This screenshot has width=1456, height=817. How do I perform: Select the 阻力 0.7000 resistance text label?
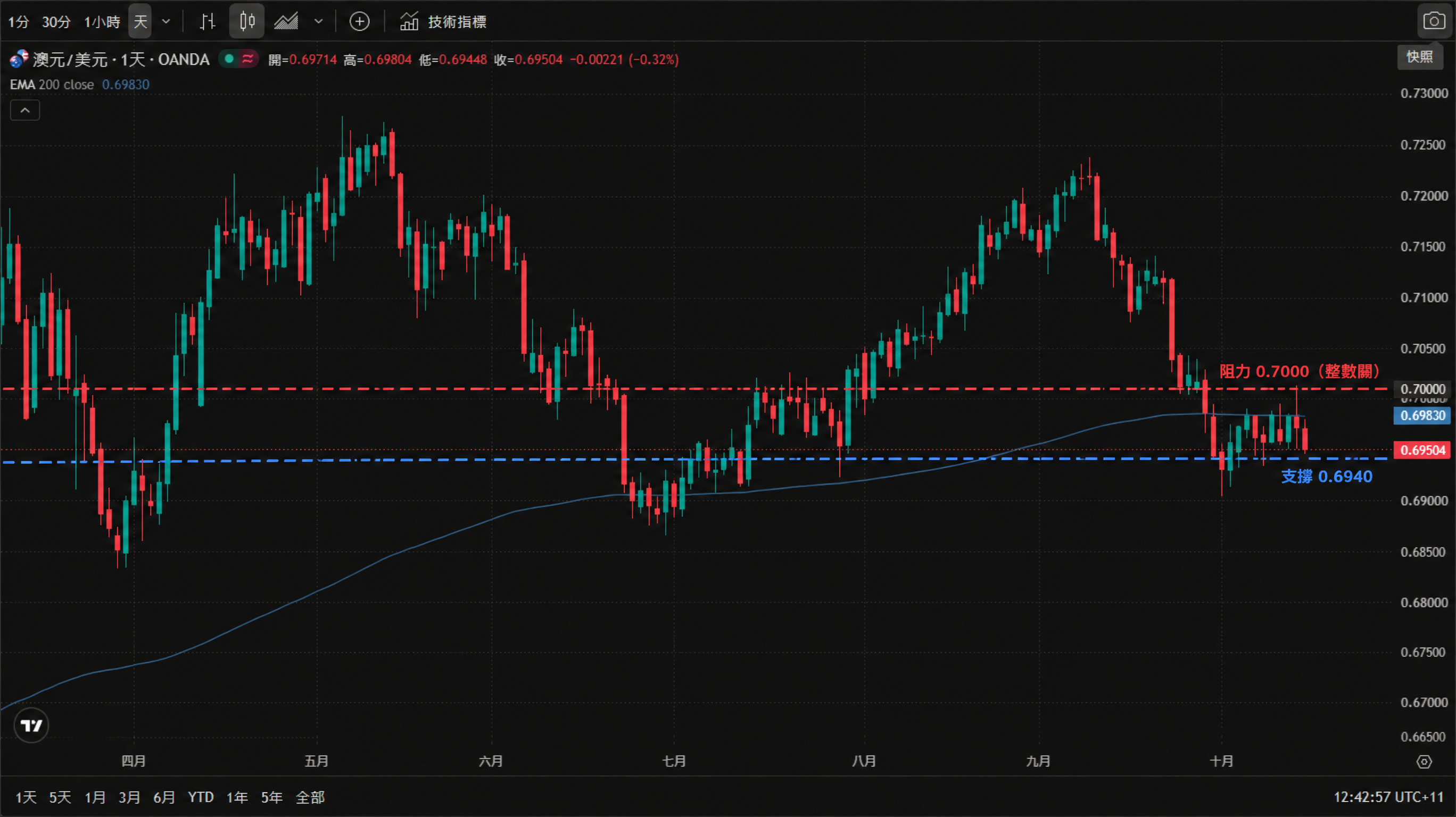1300,372
